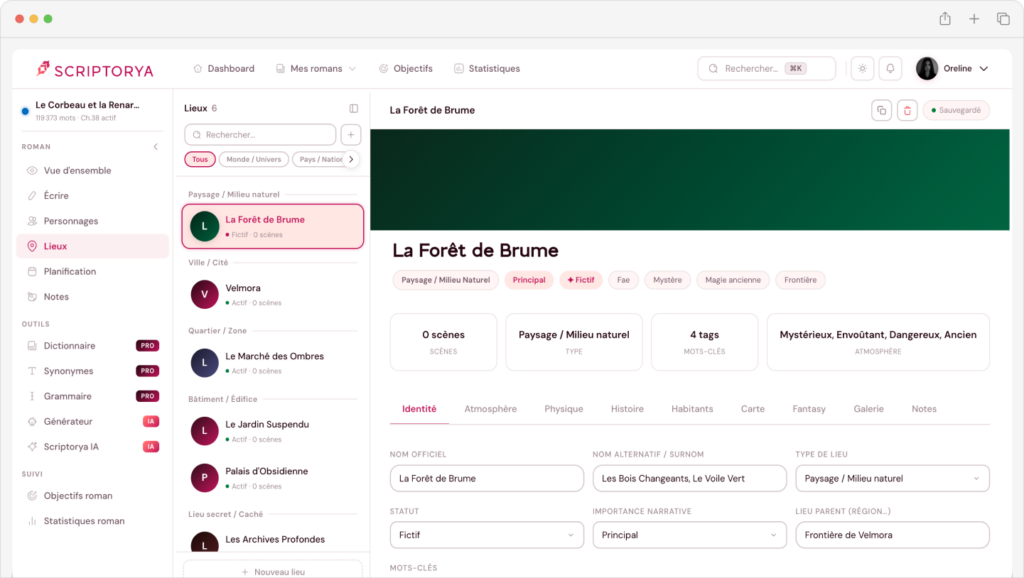Image resolution: width=1024 pixels, height=578 pixels.
Task: Open the Mes romans dropdown
Action: [316, 69]
